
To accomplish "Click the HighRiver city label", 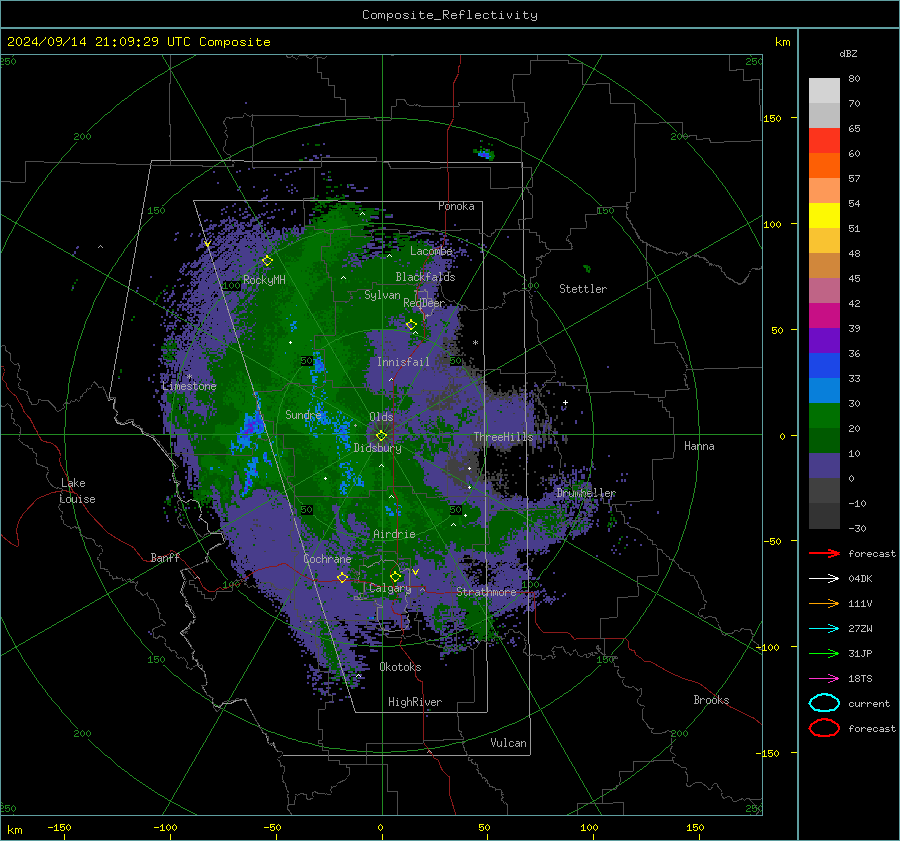I will [415, 702].
